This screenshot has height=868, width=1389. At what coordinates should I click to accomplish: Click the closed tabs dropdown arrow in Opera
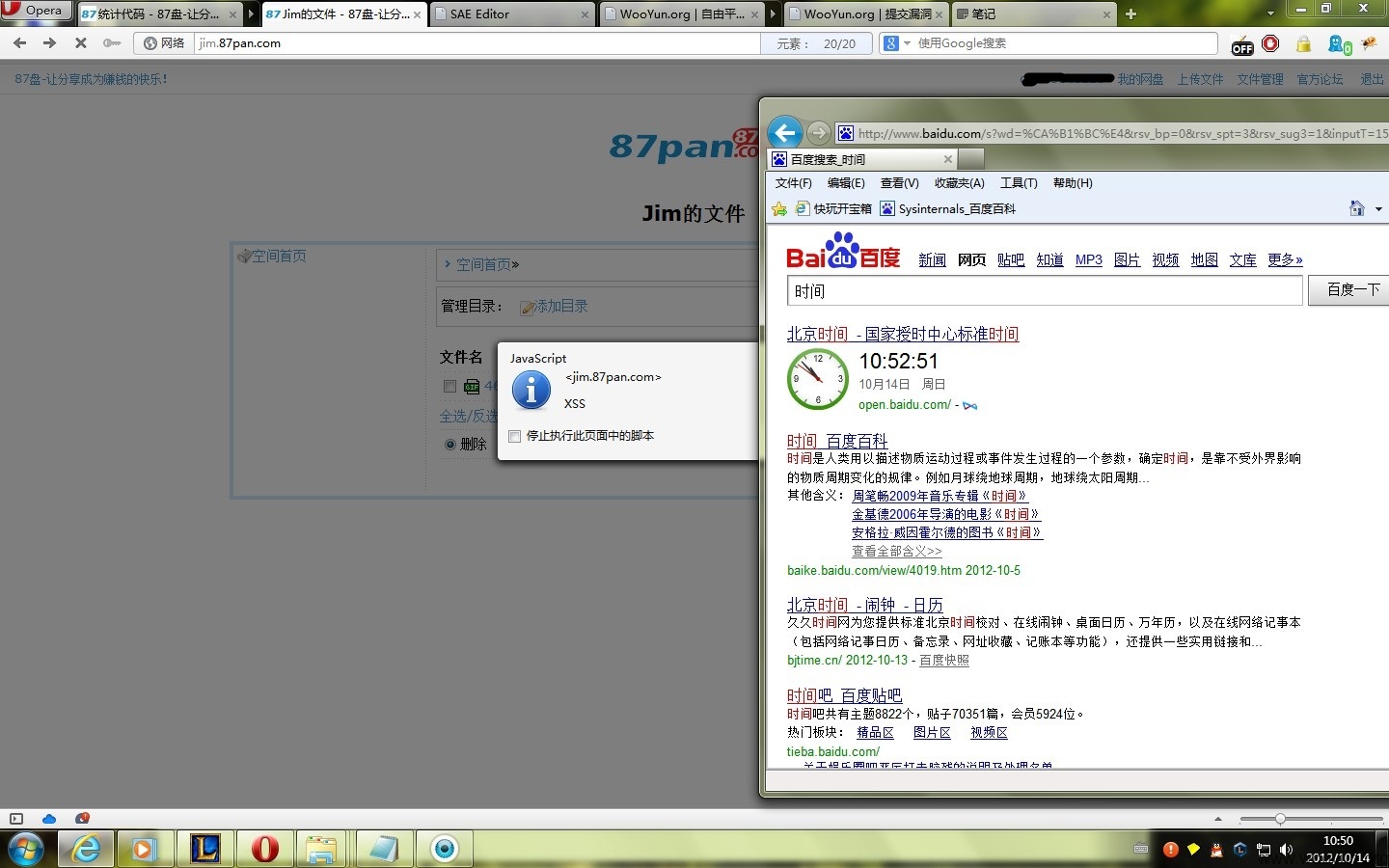click(1270, 14)
